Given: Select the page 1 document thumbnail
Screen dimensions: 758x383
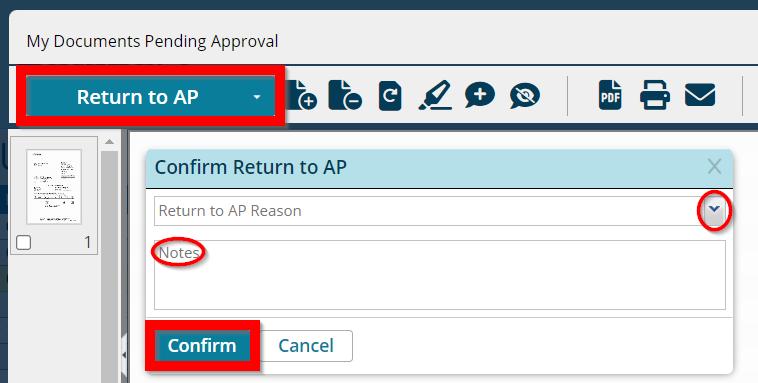Looking at the screenshot, I should pos(54,187).
